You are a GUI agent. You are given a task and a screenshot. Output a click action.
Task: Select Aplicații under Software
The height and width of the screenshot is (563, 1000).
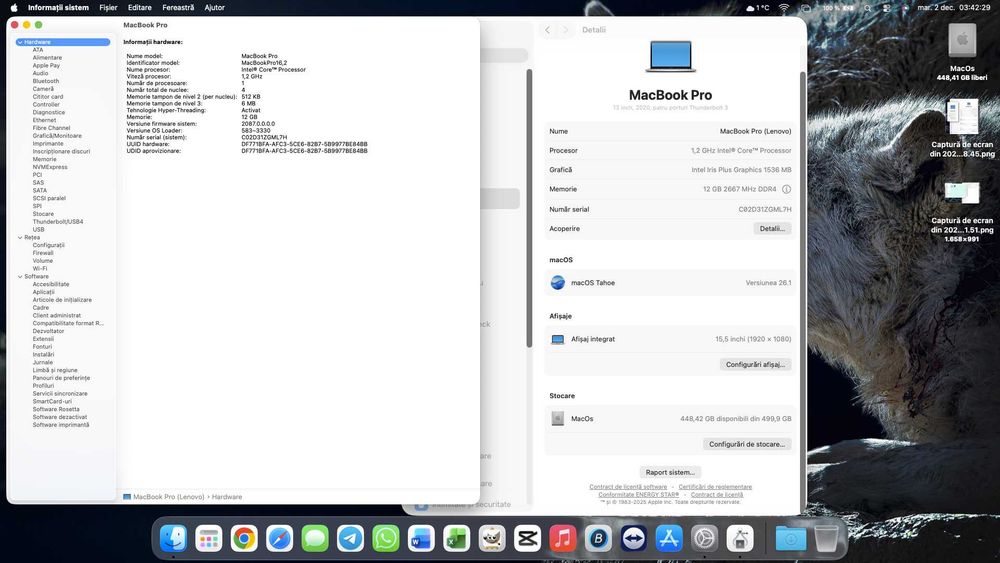43,292
